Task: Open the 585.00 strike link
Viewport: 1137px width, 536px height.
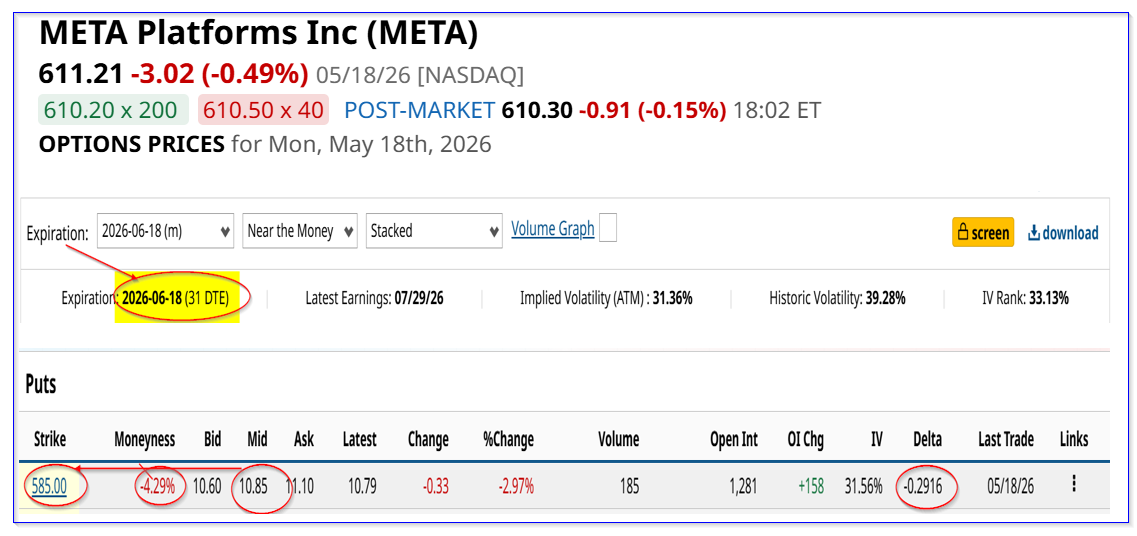Action: coord(50,485)
